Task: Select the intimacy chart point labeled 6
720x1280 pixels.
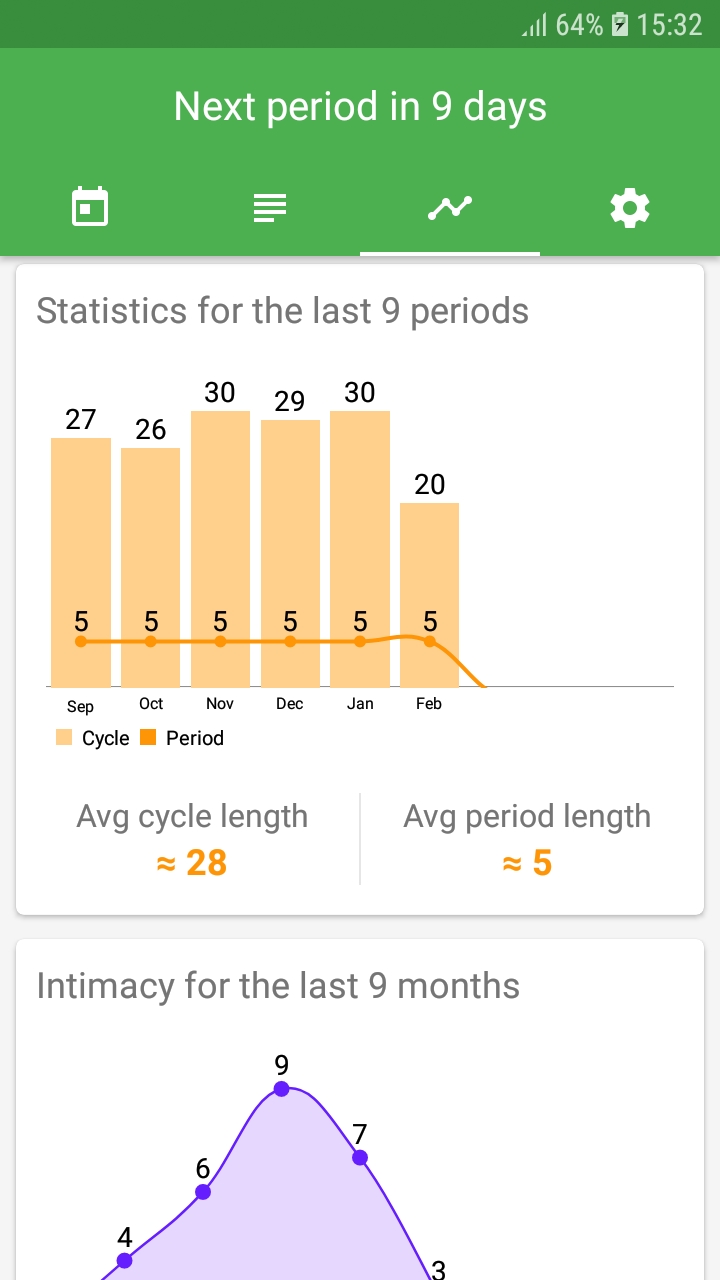Action: click(x=203, y=1192)
